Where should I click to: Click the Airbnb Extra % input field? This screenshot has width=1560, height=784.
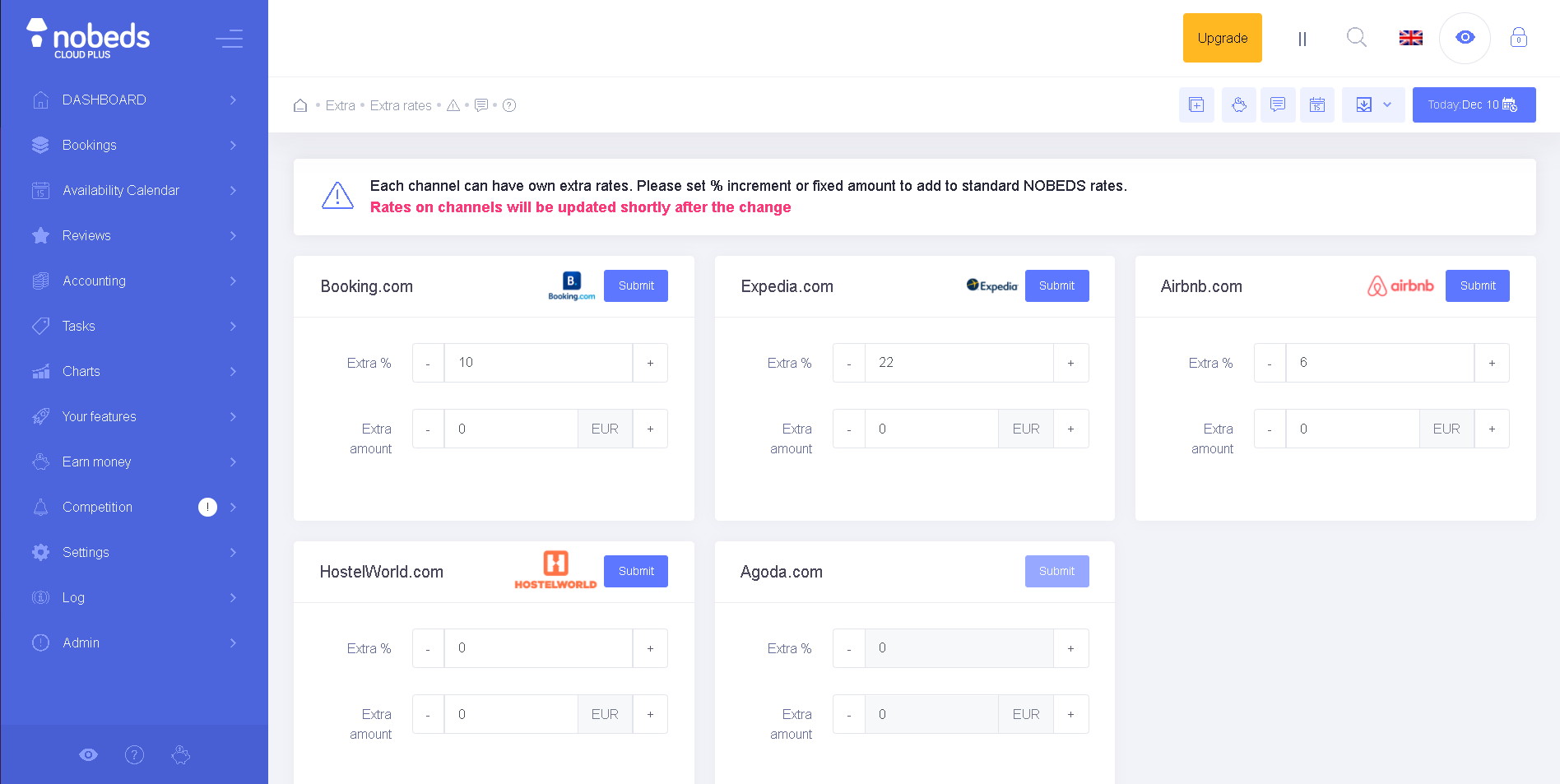[1379, 363]
